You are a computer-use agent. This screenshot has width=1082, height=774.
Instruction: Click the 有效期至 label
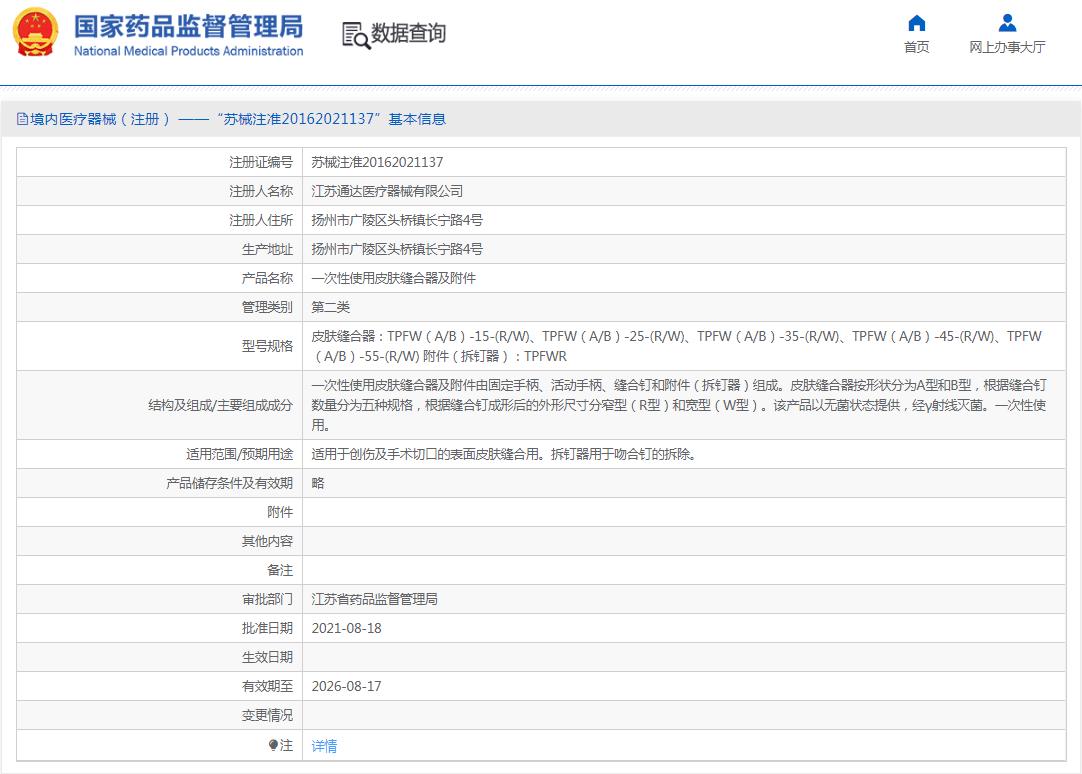tap(267, 686)
